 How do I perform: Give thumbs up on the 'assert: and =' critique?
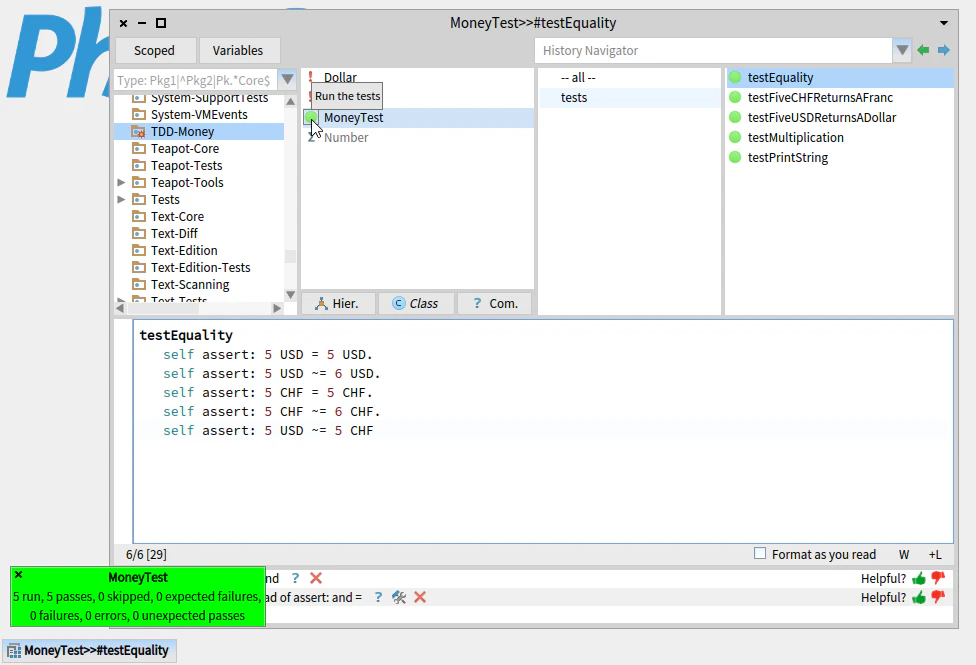[919, 597]
